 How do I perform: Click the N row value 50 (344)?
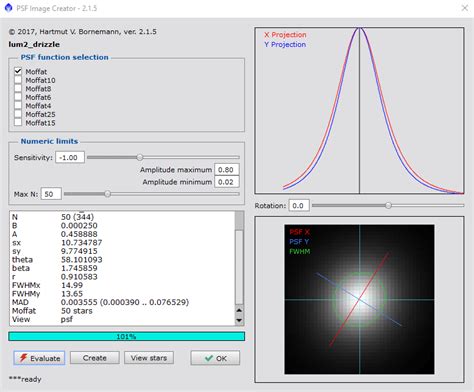(x=77, y=217)
